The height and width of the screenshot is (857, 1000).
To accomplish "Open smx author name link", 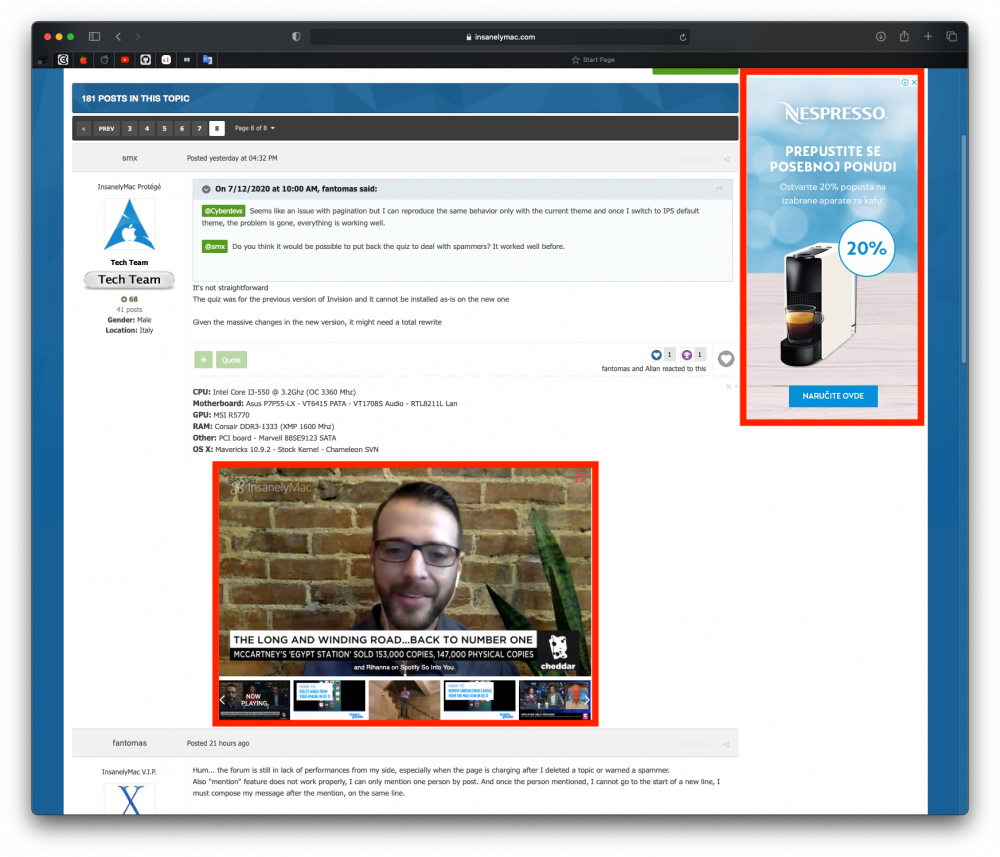I will point(129,158).
